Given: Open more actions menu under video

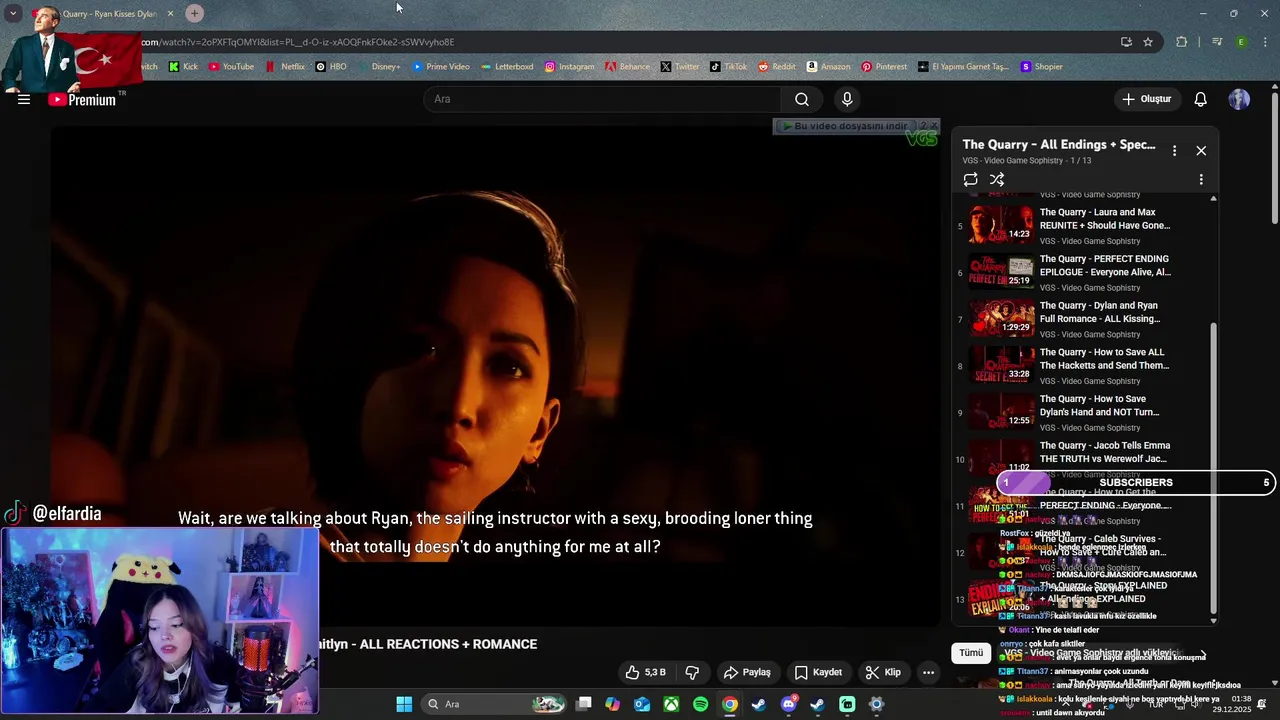Looking at the screenshot, I should point(928,672).
